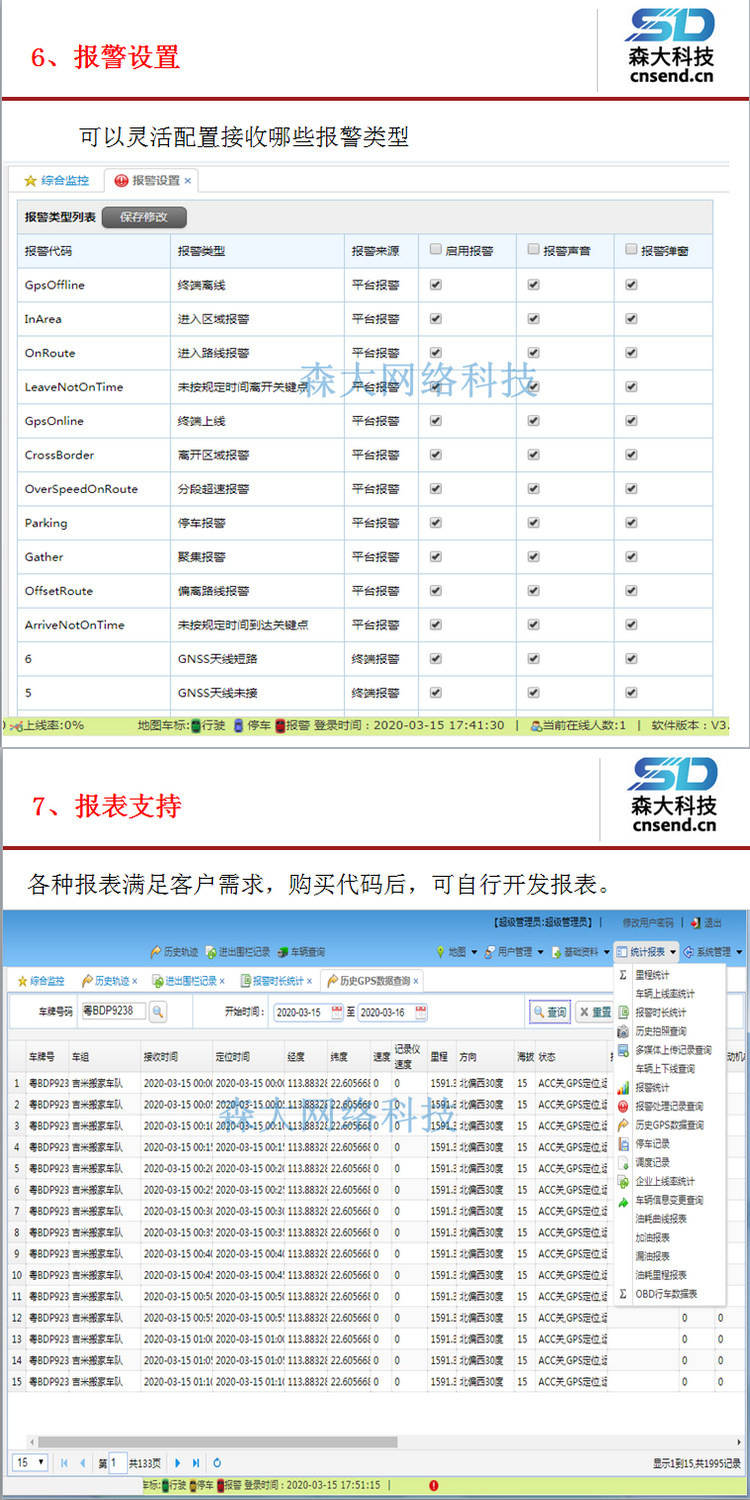Click the 进出围栏记录 toolbar shortcut
Screen dimensions: 750x1500
tap(237, 952)
